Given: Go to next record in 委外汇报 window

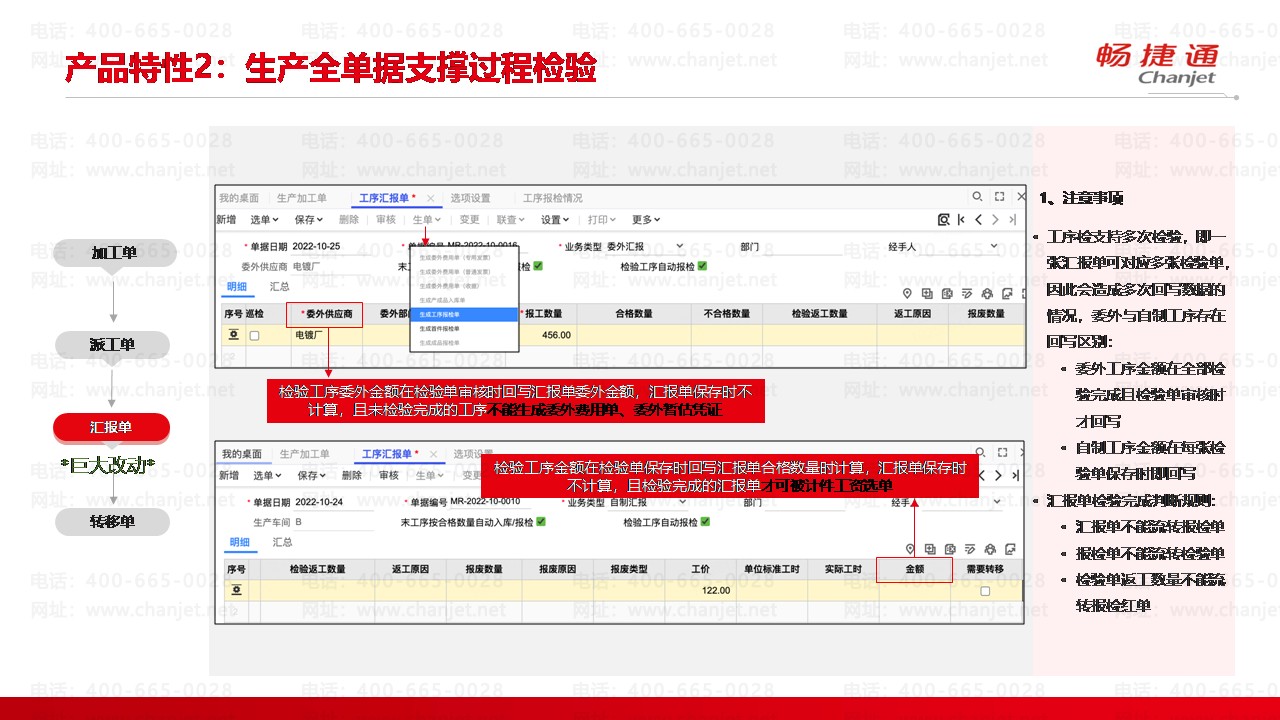Looking at the screenshot, I should pos(995,220).
